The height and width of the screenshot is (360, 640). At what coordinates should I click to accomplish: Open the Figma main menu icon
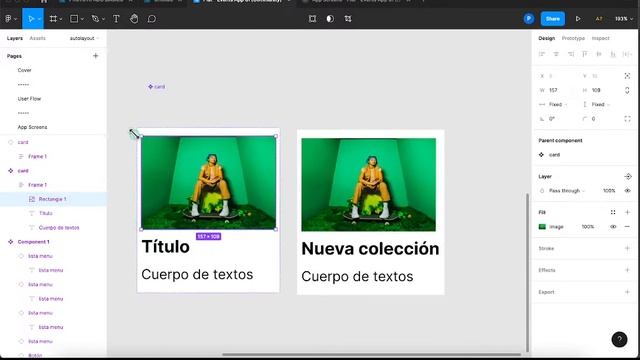[x=8, y=19]
